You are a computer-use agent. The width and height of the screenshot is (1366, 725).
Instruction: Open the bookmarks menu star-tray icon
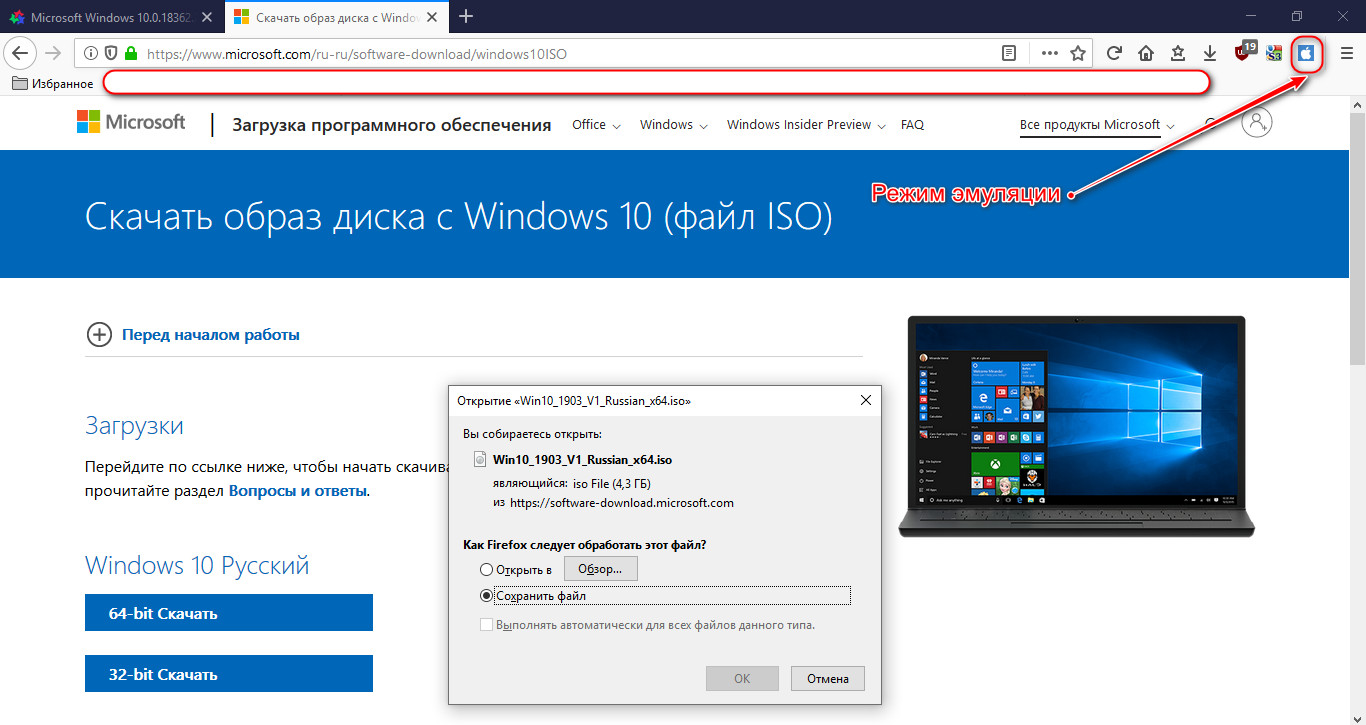[1178, 54]
